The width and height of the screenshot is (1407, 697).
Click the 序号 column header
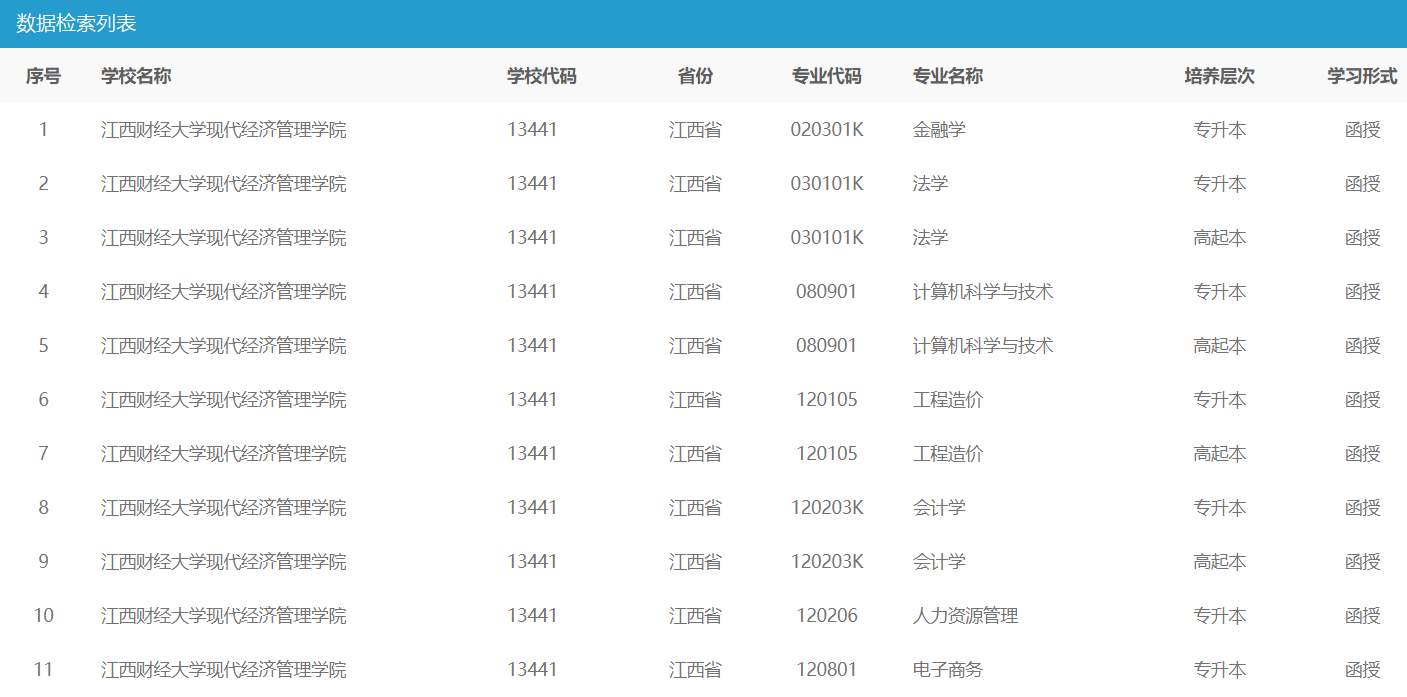[x=43, y=76]
